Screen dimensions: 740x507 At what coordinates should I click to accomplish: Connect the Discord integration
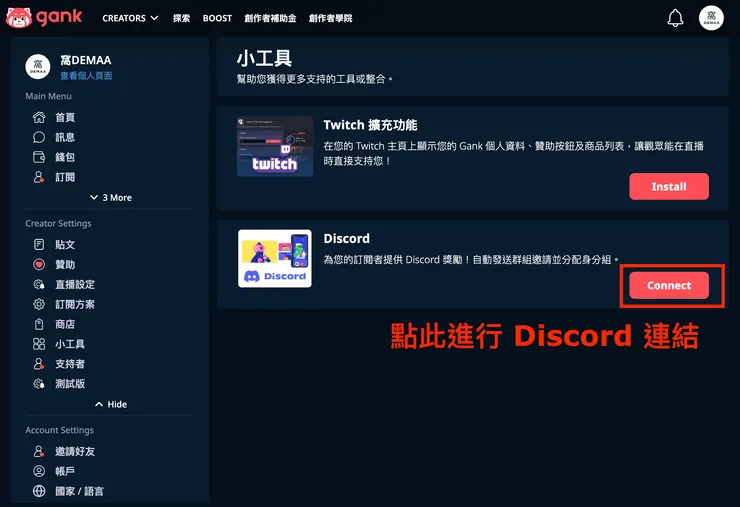pos(669,285)
